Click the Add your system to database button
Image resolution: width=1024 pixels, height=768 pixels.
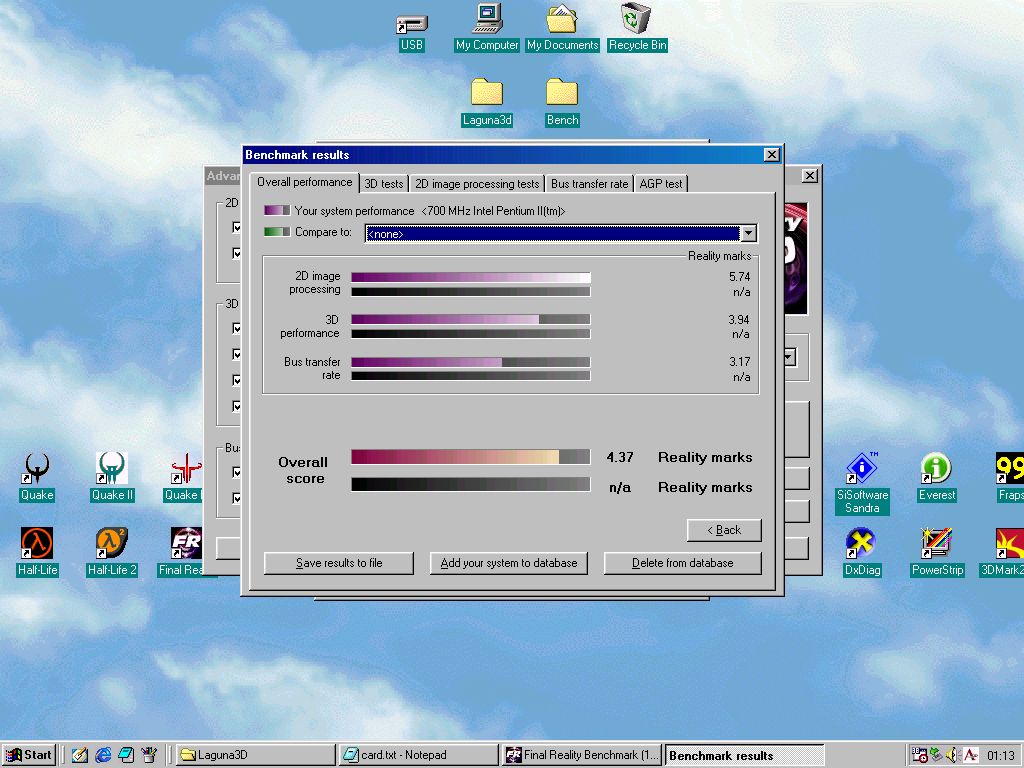pyautogui.click(x=509, y=563)
